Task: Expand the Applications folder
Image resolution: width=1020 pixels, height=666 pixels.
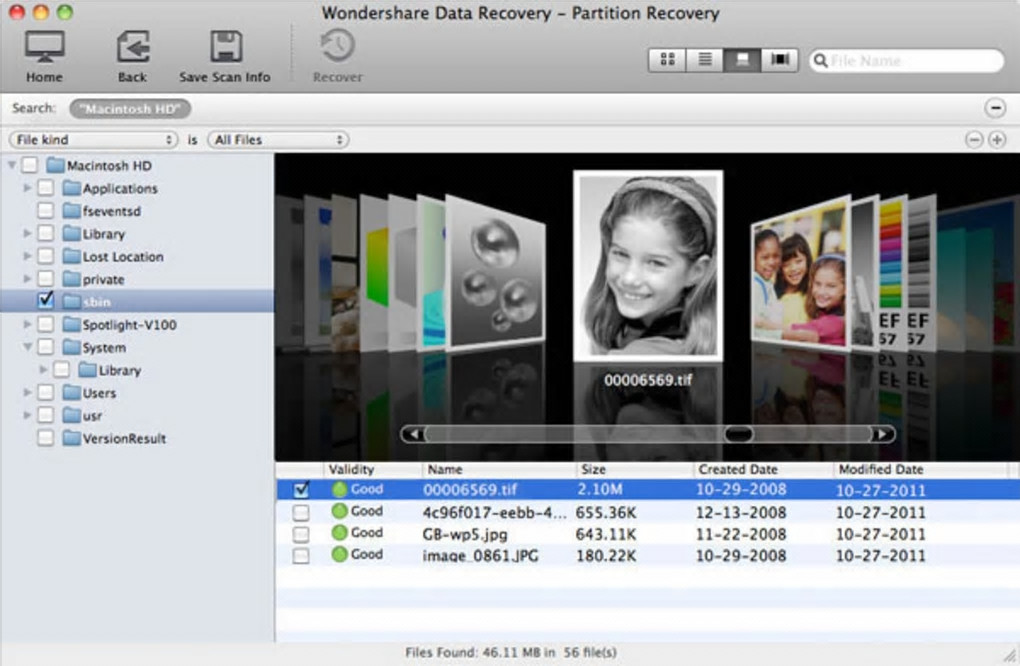Action: pos(27,188)
